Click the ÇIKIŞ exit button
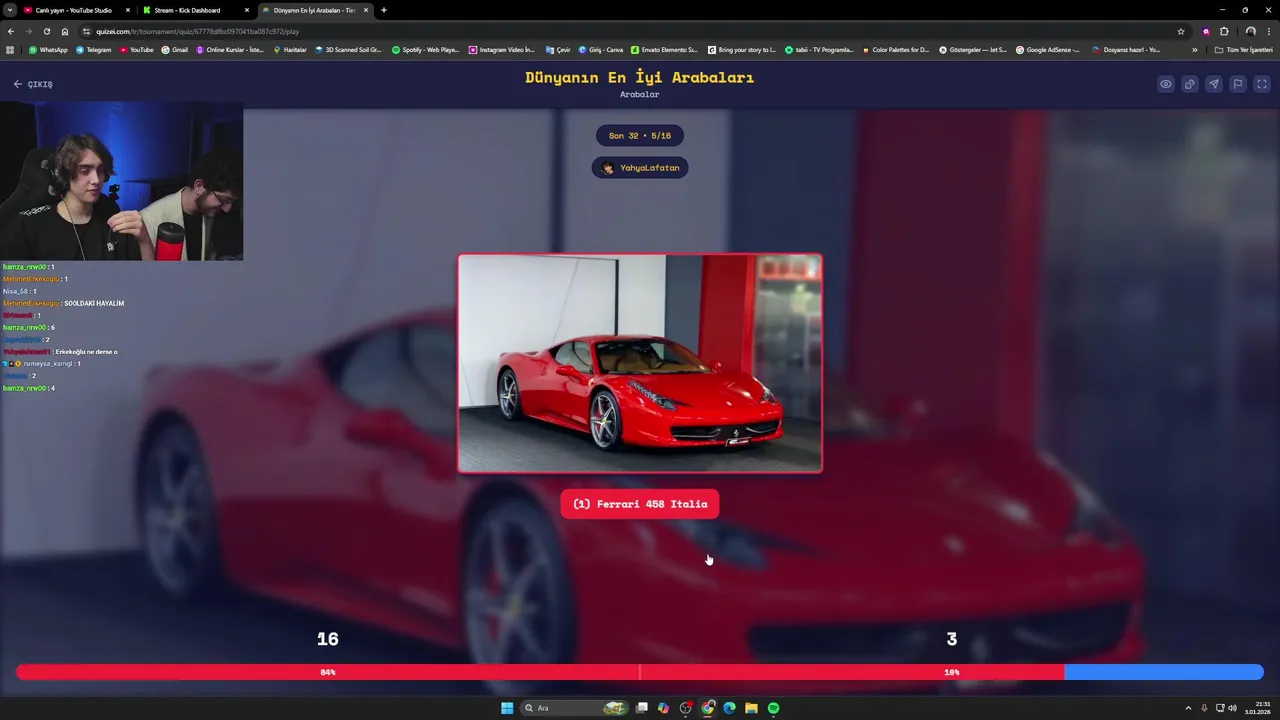 tap(33, 84)
